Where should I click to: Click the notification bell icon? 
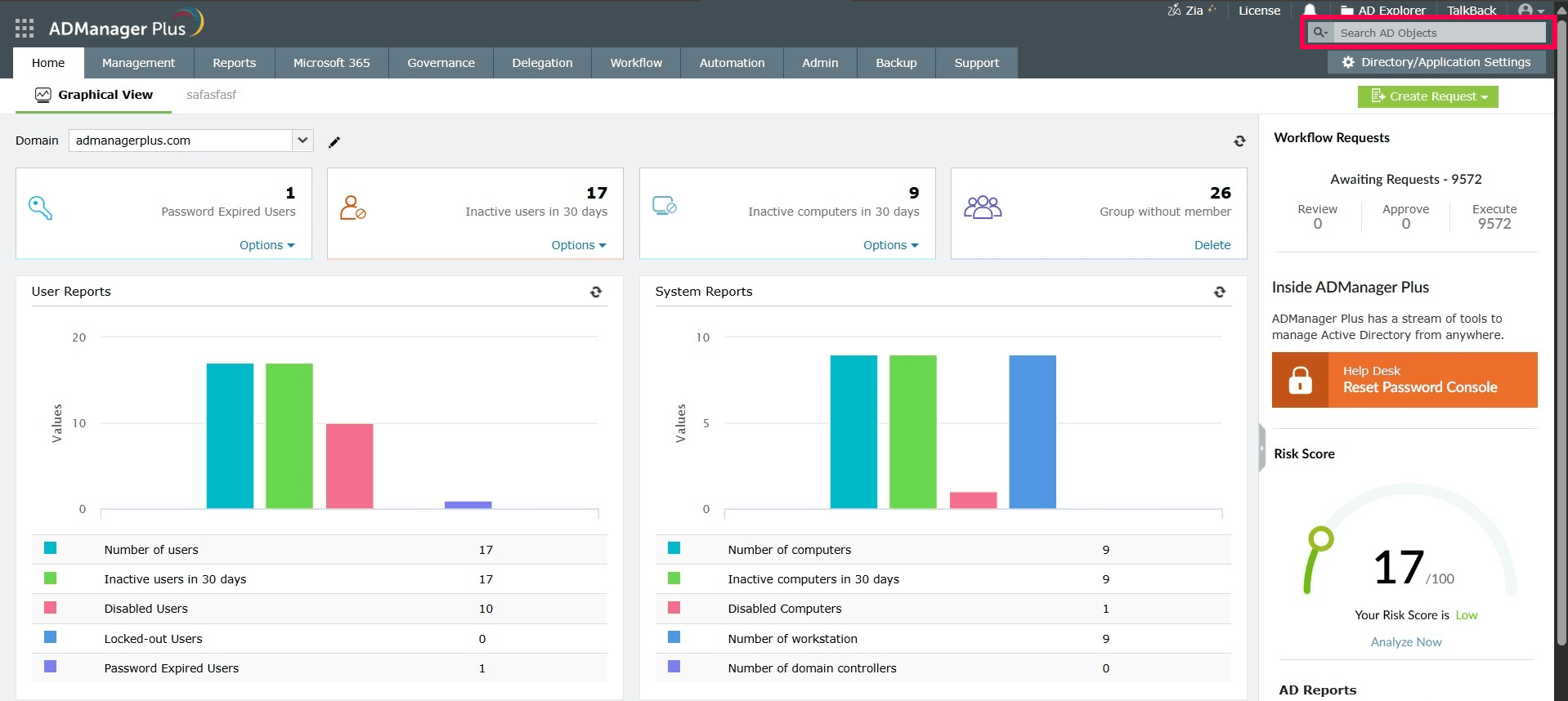[1310, 11]
